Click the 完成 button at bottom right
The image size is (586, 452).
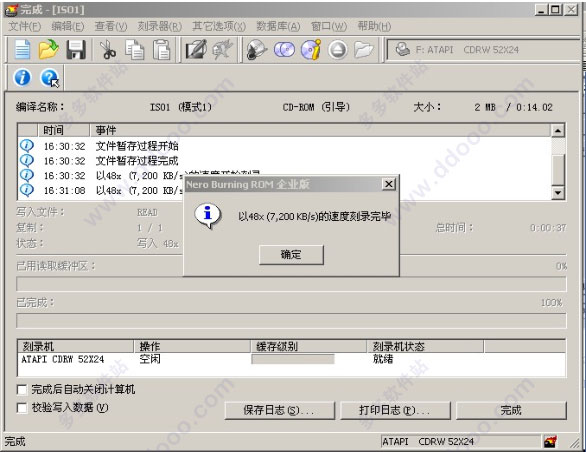coord(511,411)
